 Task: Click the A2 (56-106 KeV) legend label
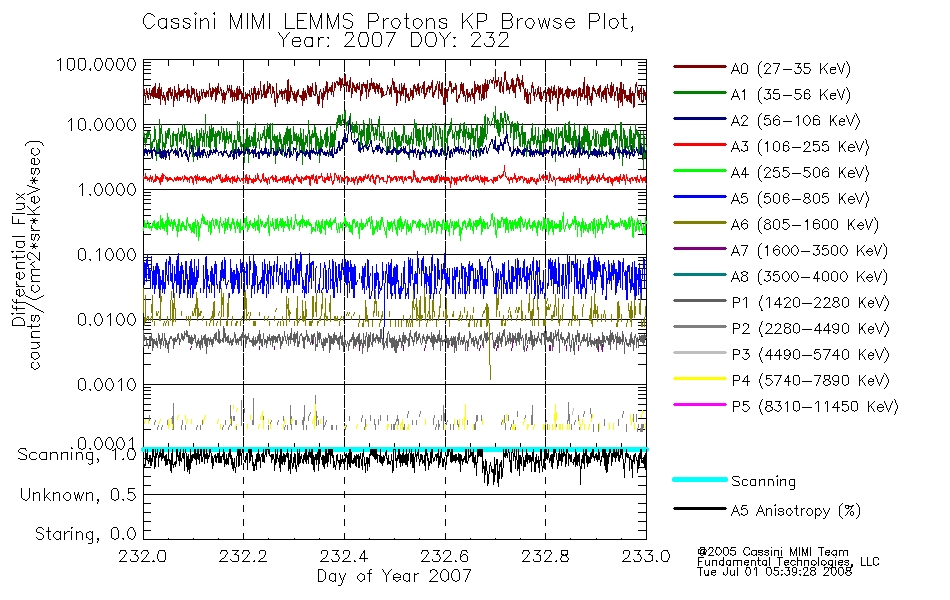[796, 121]
